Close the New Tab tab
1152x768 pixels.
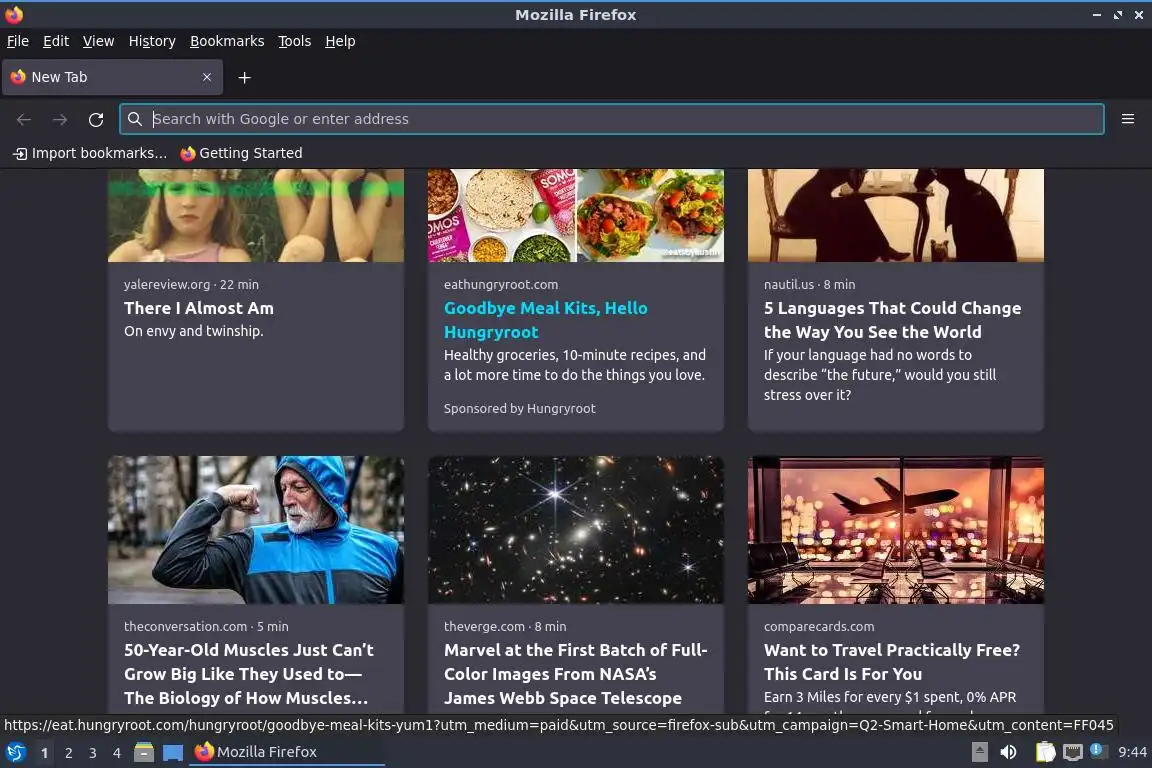tap(207, 77)
